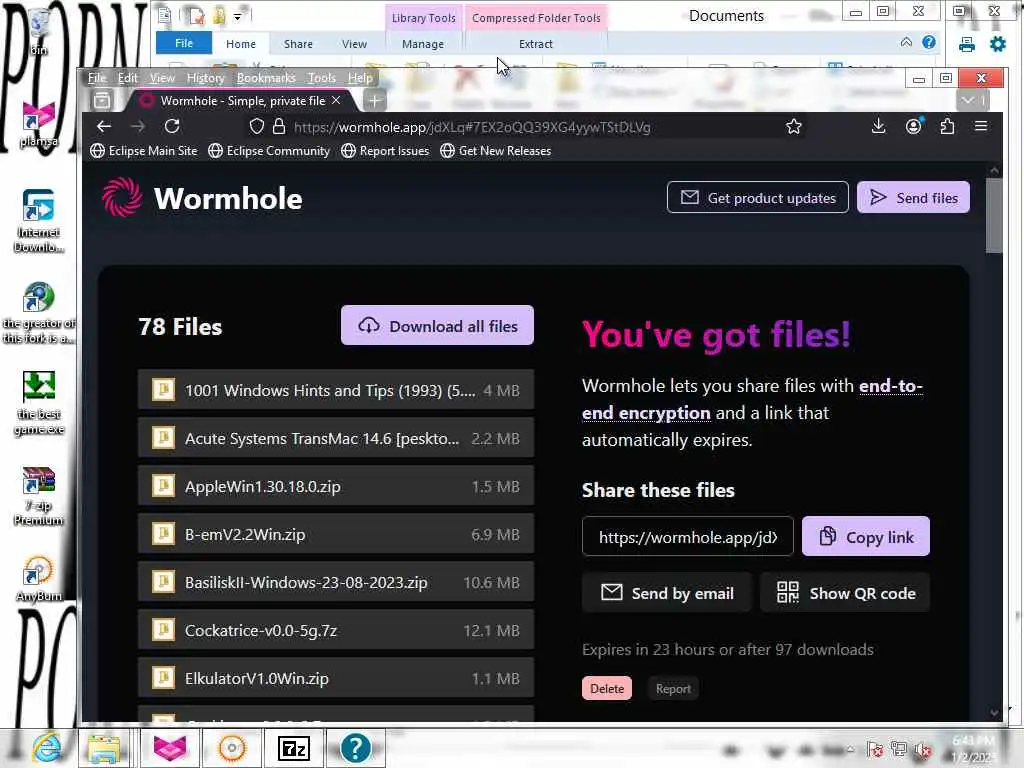
Task: Open new browser tab with plus
Action: (x=374, y=101)
